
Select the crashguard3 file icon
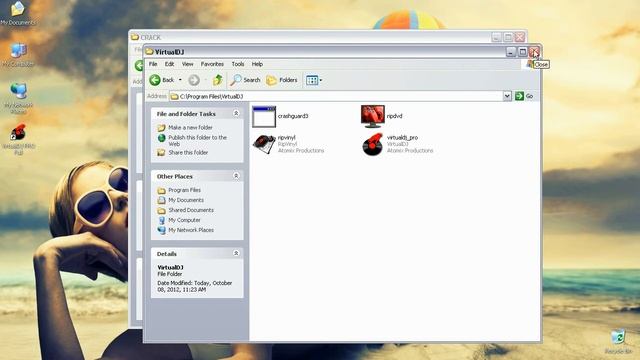click(264, 117)
